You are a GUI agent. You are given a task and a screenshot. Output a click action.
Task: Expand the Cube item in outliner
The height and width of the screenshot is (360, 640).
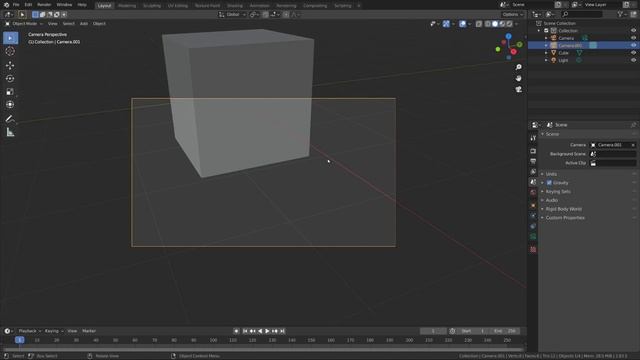pos(546,53)
